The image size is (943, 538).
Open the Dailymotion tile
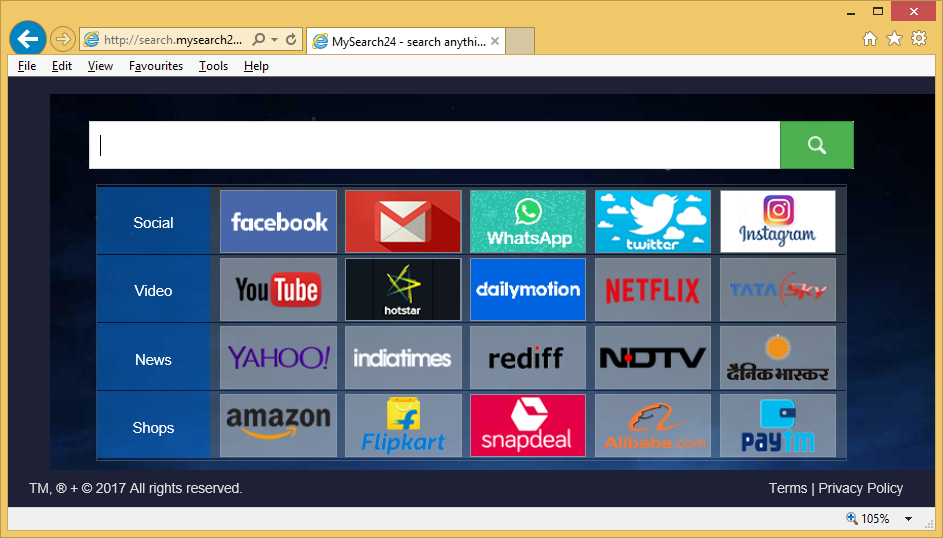point(528,290)
